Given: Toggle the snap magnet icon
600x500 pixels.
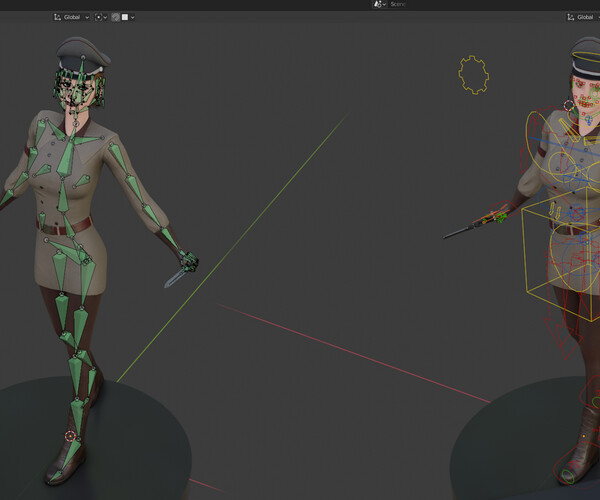Looking at the screenshot, I should 116,17.
